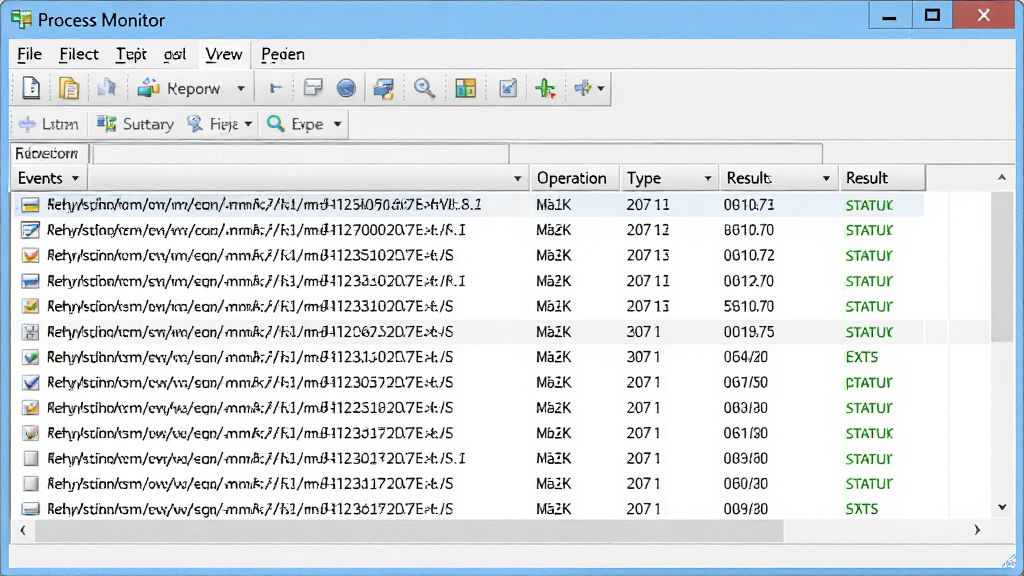Tick the empty checkbox of row 009/80
Screen dimensions: 1024x576
[x=30, y=458]
